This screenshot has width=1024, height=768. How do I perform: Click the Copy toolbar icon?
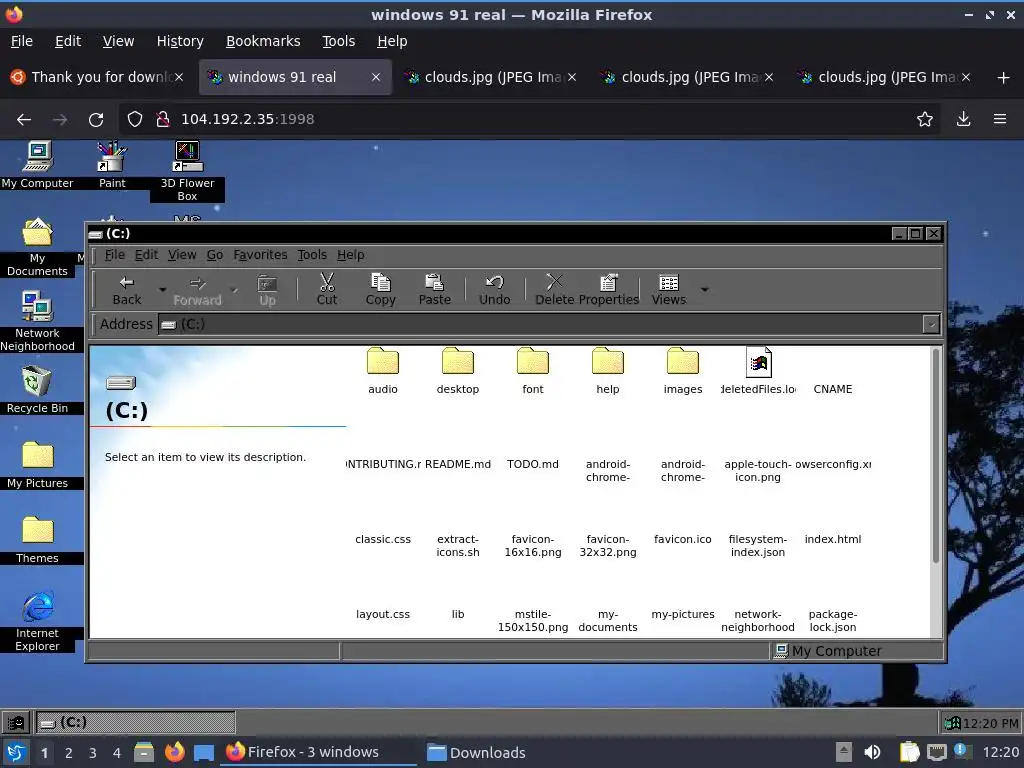[381, 282]
